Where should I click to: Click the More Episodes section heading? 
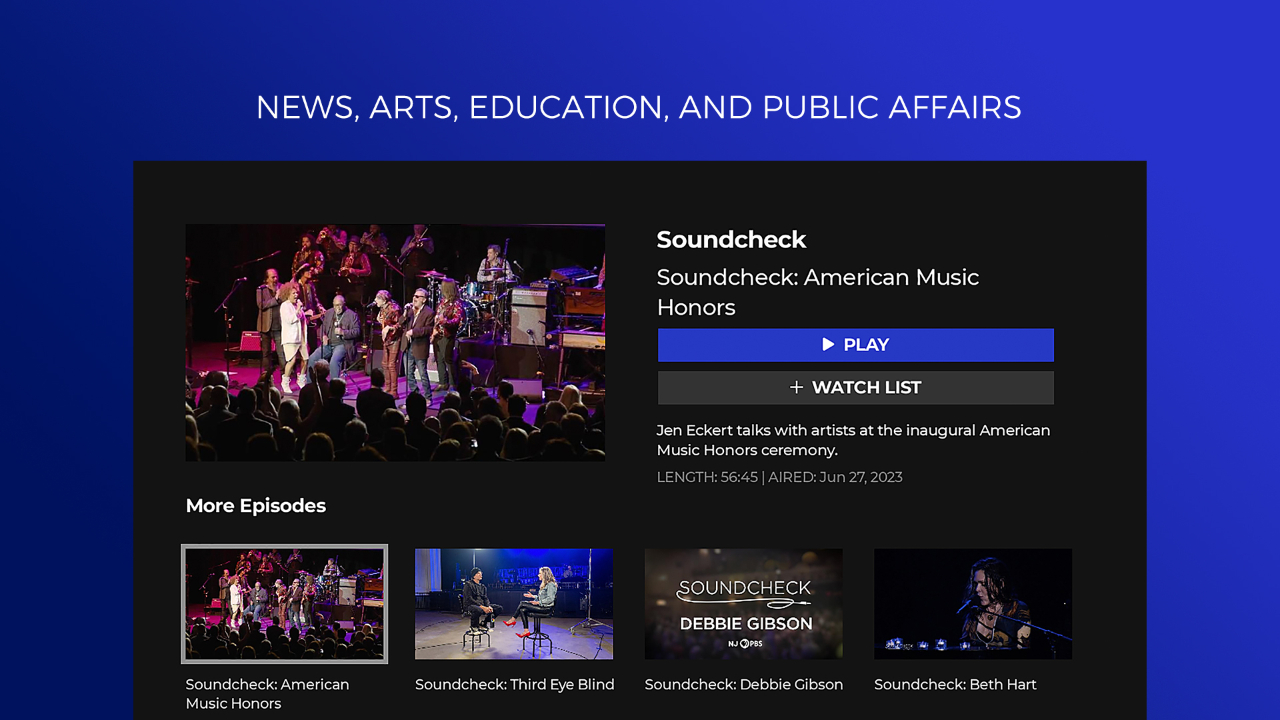pos(255,506)
